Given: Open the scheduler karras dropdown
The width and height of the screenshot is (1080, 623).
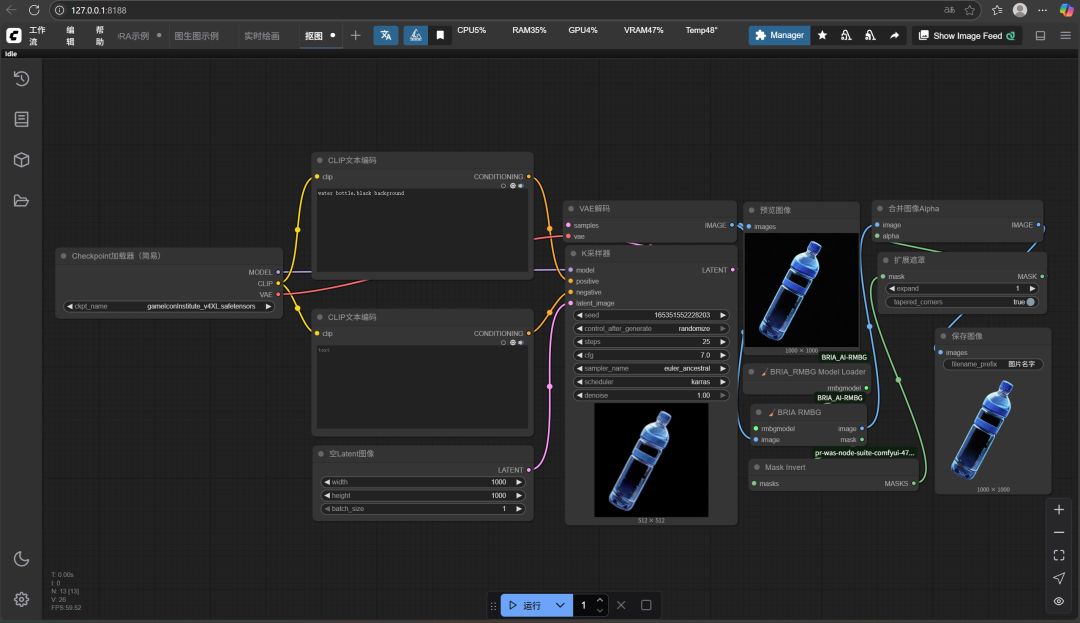Looking at the screenshot, I should coord(651,382).
